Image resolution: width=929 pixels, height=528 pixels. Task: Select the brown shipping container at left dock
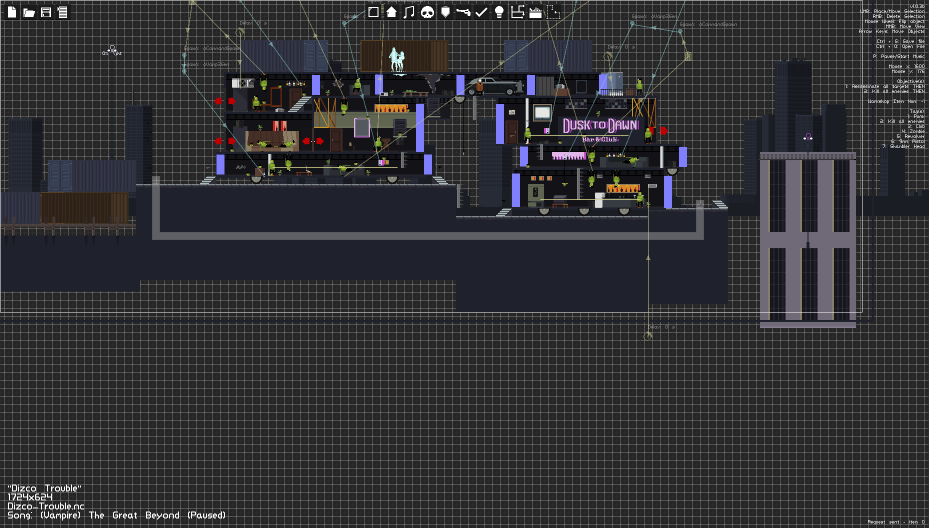pos(84,208)
